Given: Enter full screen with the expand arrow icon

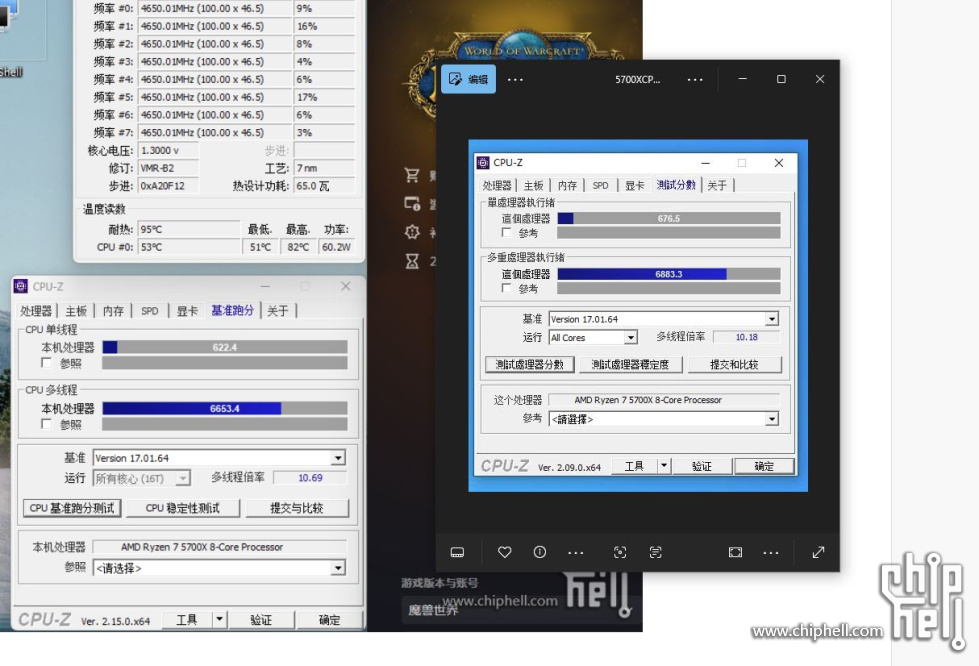Looking at the screenshot, I should pos(819,552).
